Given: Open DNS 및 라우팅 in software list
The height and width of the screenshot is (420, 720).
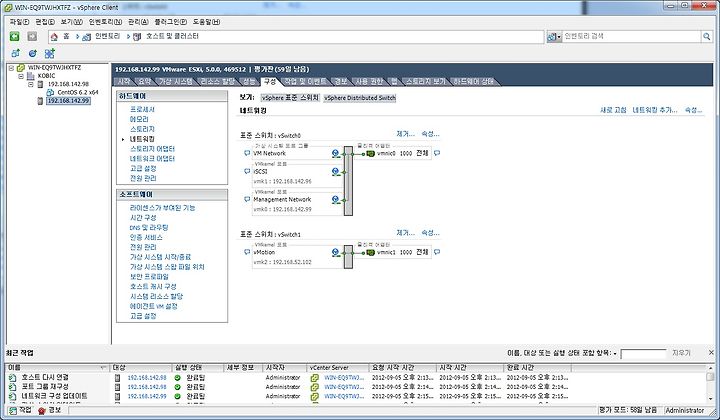Looking at the screenshot, I should point(149,227).
